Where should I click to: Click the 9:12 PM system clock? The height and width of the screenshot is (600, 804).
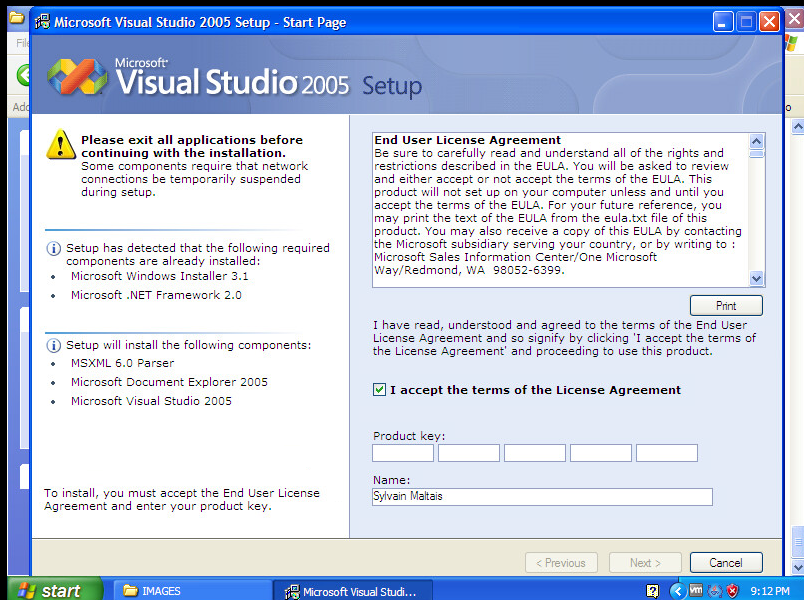tap(770, 591)
